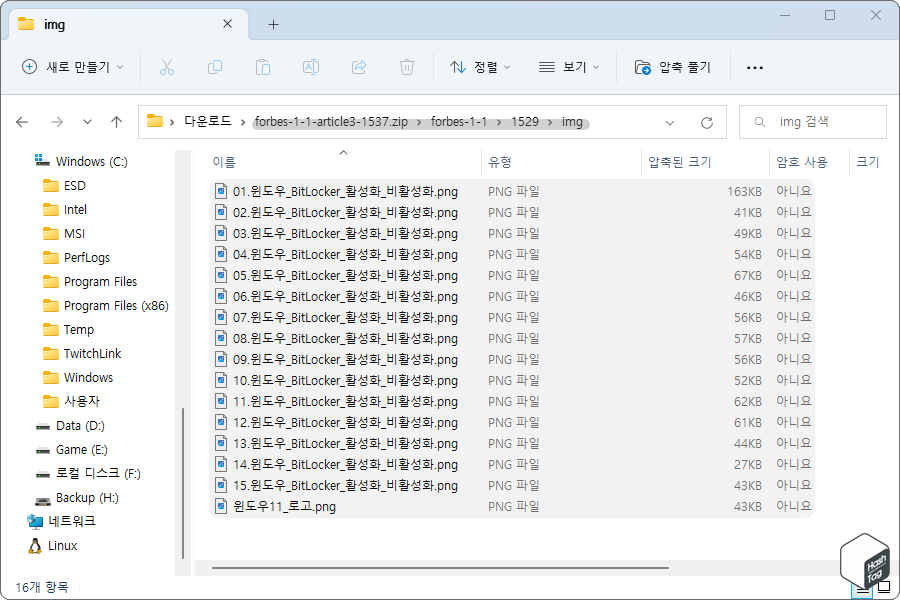Image resolution: width=900 pixels, height=600 pixels.
Task: Click the Copy icon in toolbar
Action: 215,67
